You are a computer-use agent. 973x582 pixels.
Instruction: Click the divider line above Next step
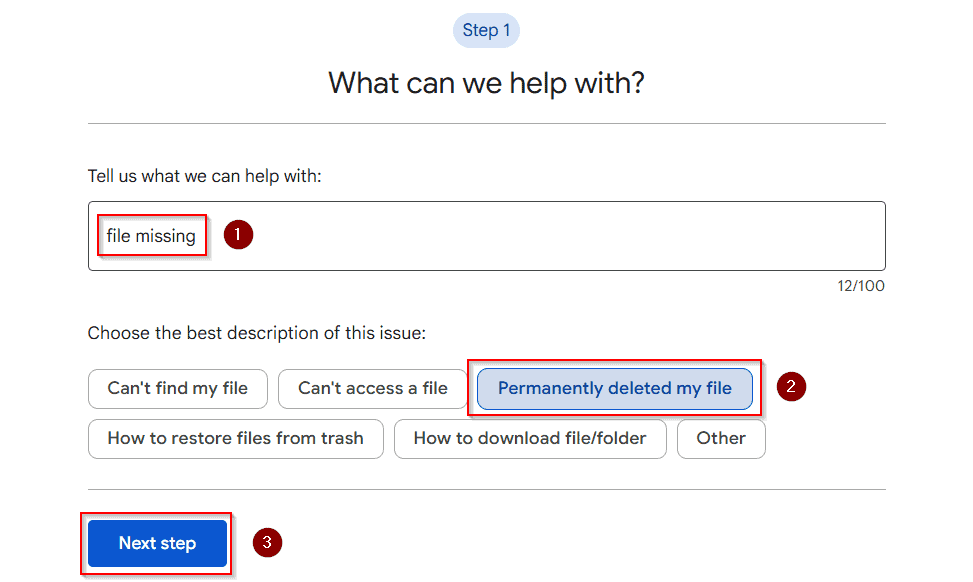(486, 490)
